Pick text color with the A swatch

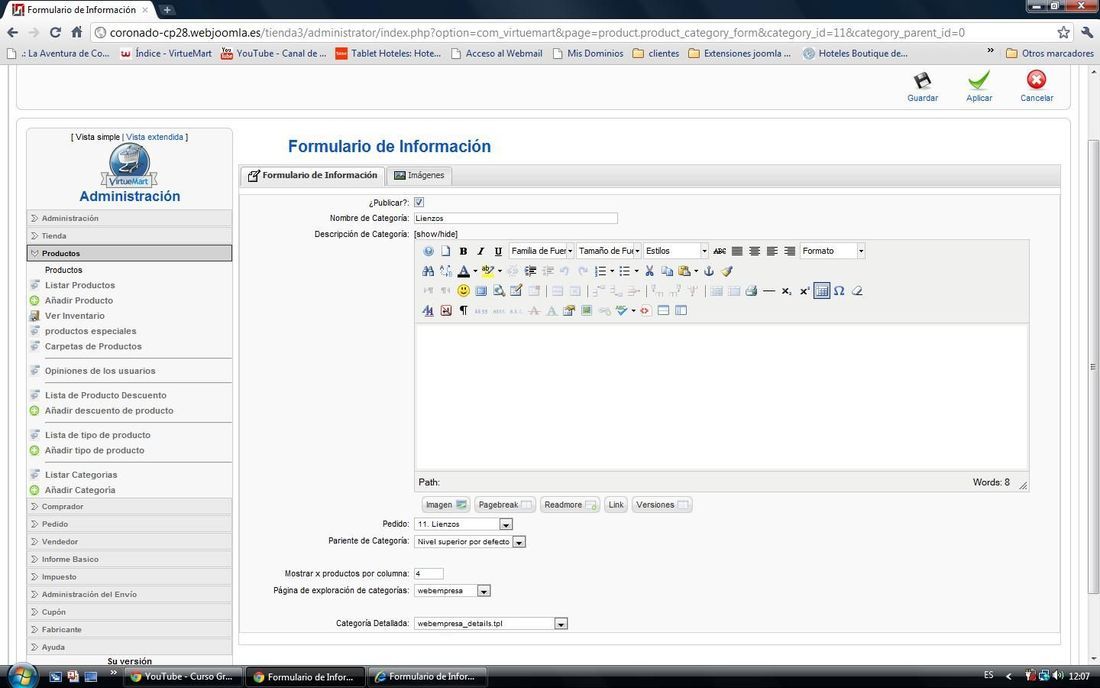click(463, 271)
